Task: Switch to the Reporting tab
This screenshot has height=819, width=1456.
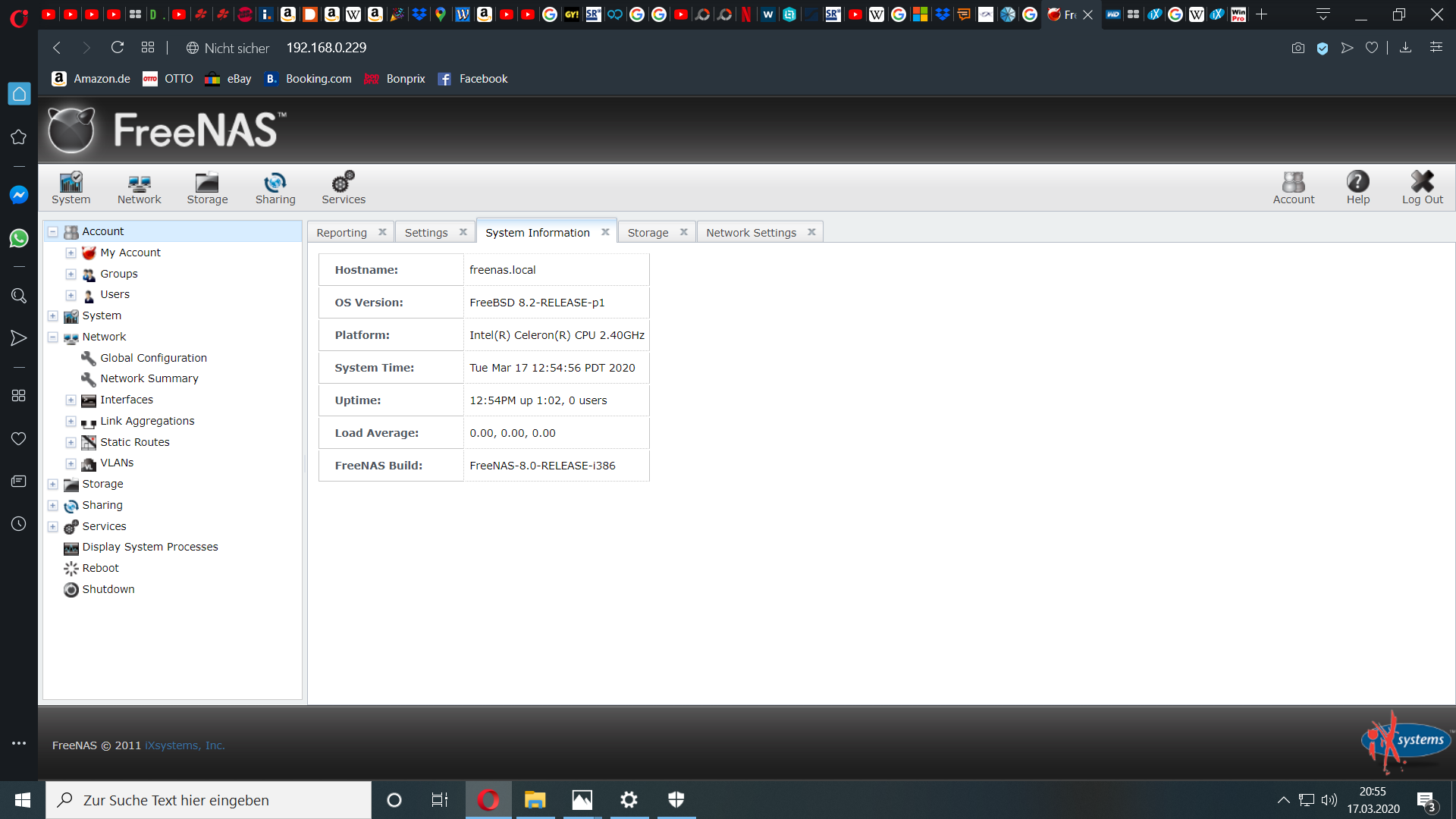Action: 342,233
